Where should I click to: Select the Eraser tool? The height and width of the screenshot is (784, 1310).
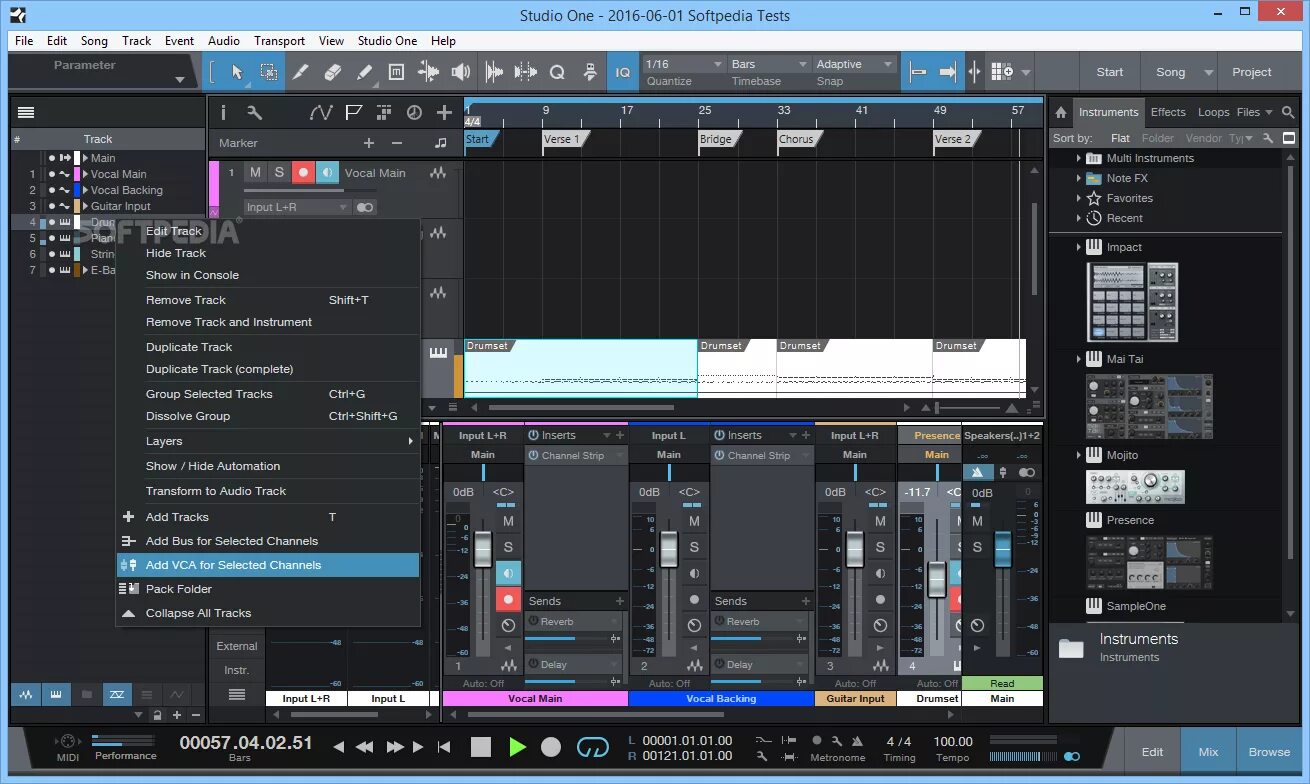333,72
